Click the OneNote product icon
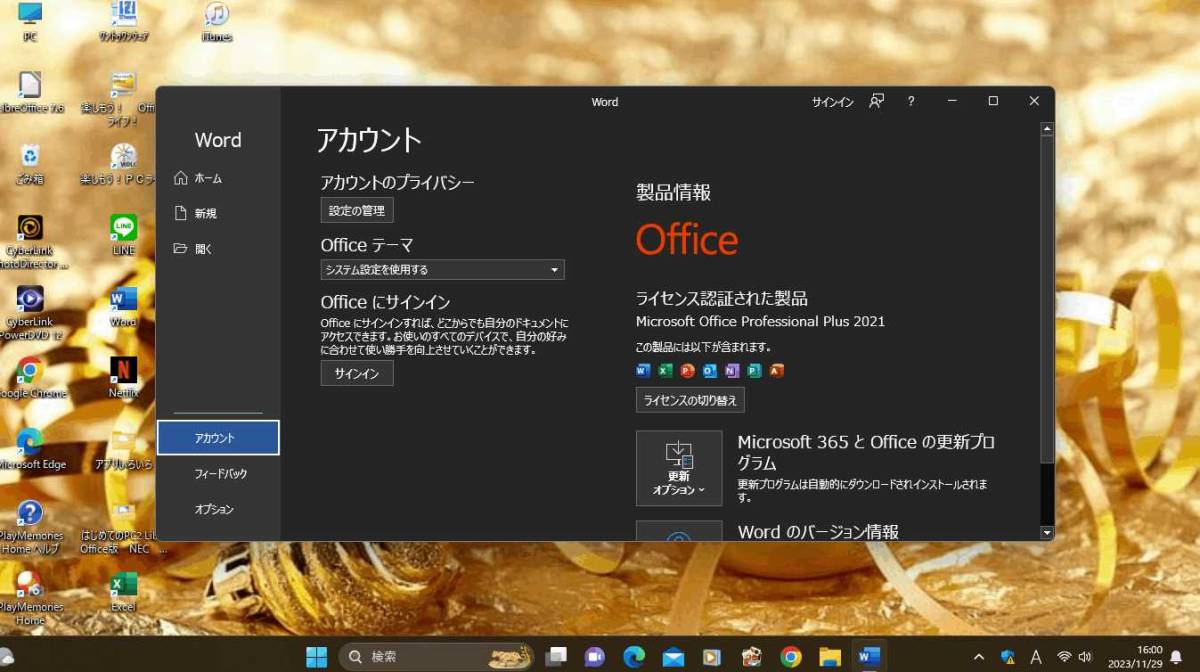Viewport: 1200px width, 672px height. [x=732, y=370]
